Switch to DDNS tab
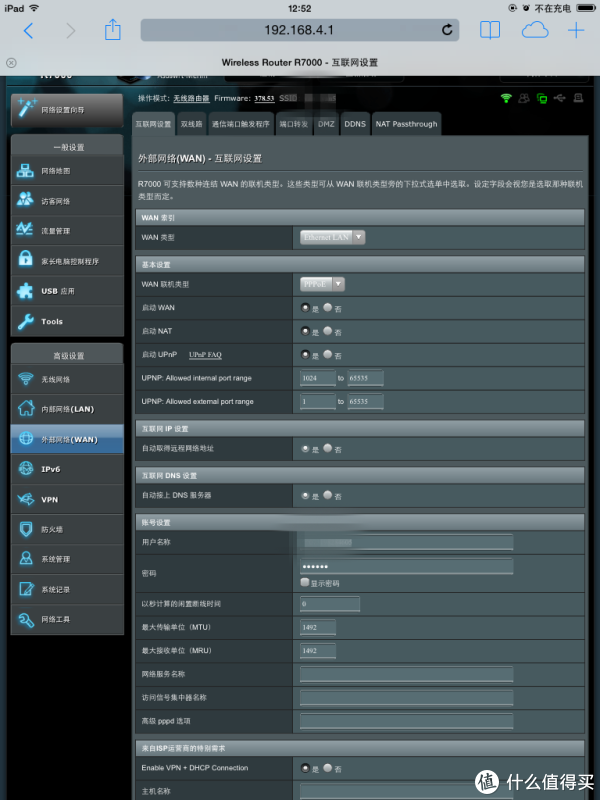This screenshot has height=800, width=600. [355, 124]
